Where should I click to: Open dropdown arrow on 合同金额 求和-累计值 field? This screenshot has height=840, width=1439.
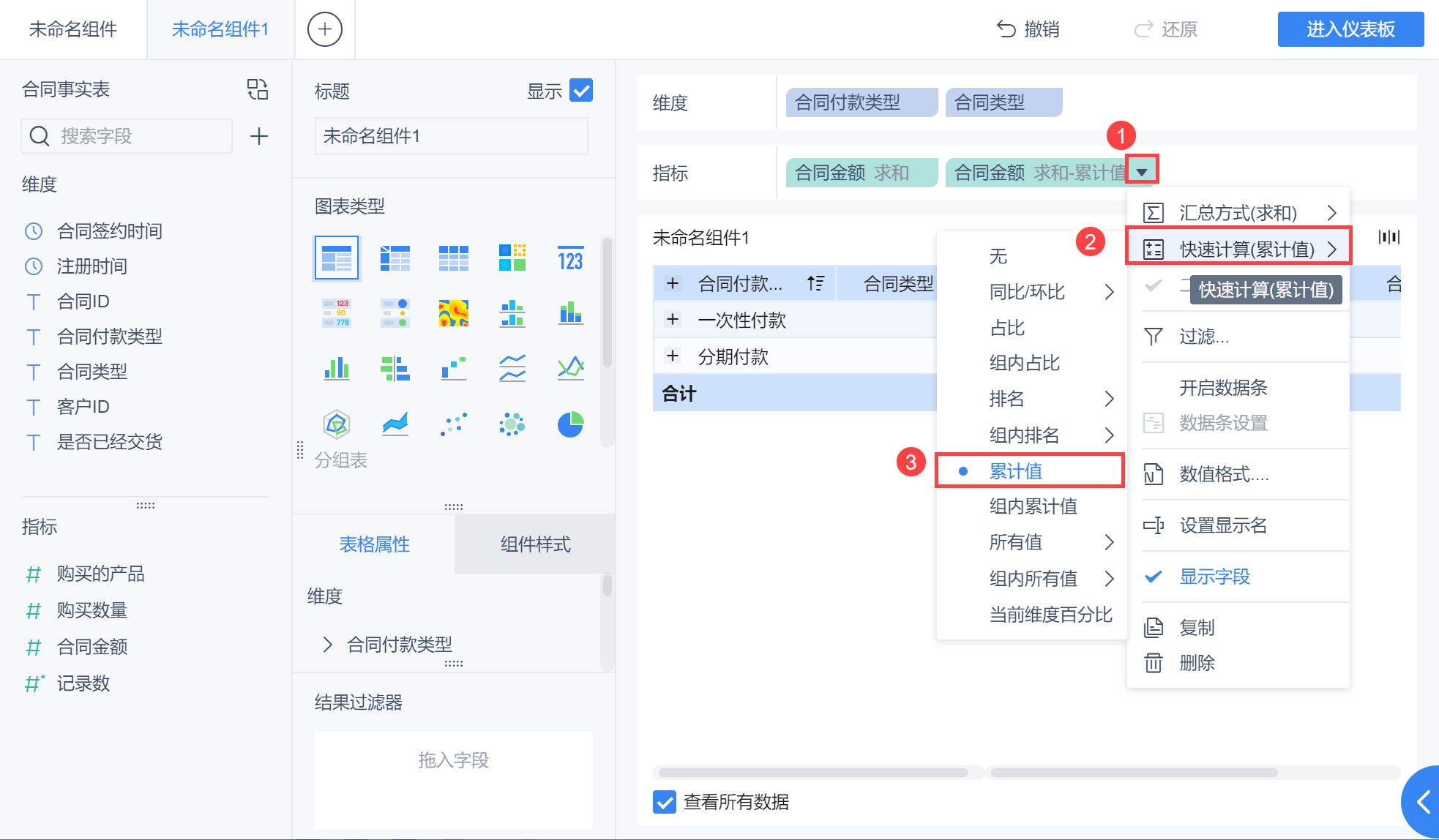(1142, 172)
